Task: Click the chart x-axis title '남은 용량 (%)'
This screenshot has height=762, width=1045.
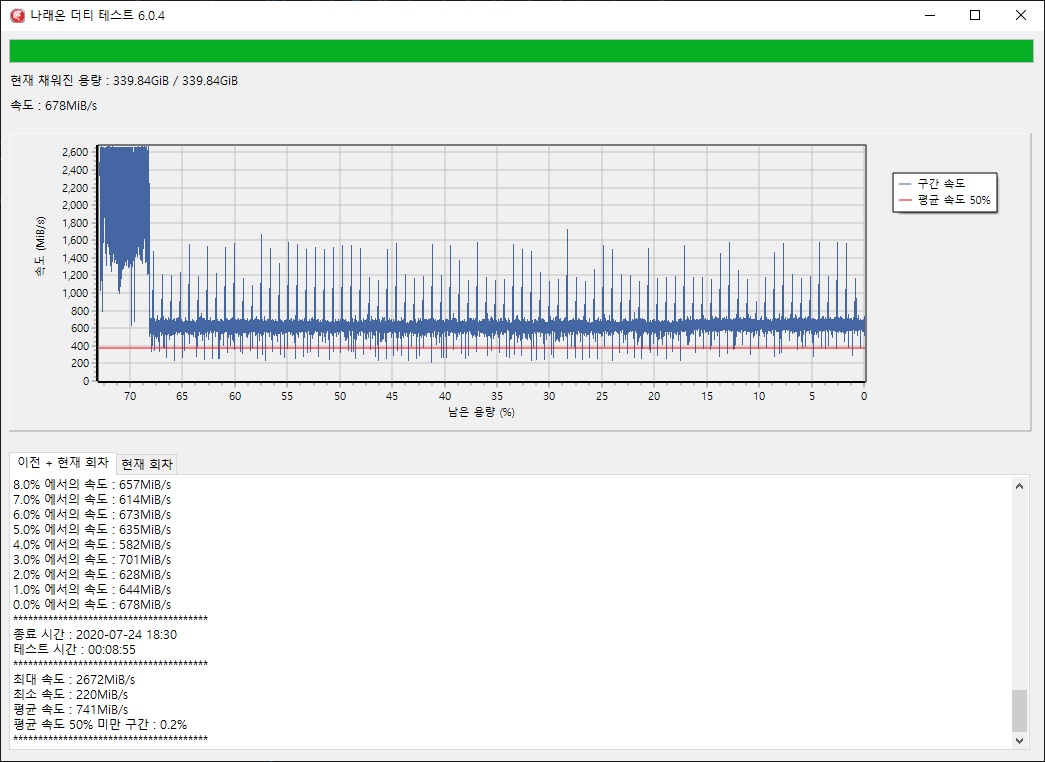Action: coord(481,412)
